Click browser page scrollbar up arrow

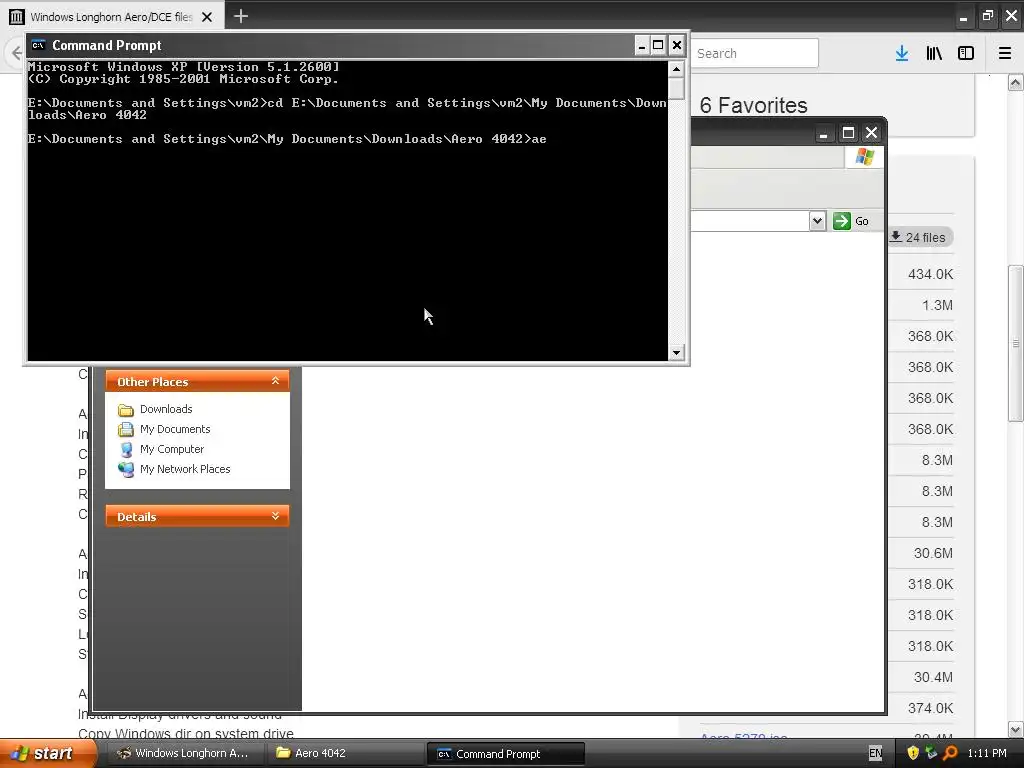click(x=1016, y=82)
